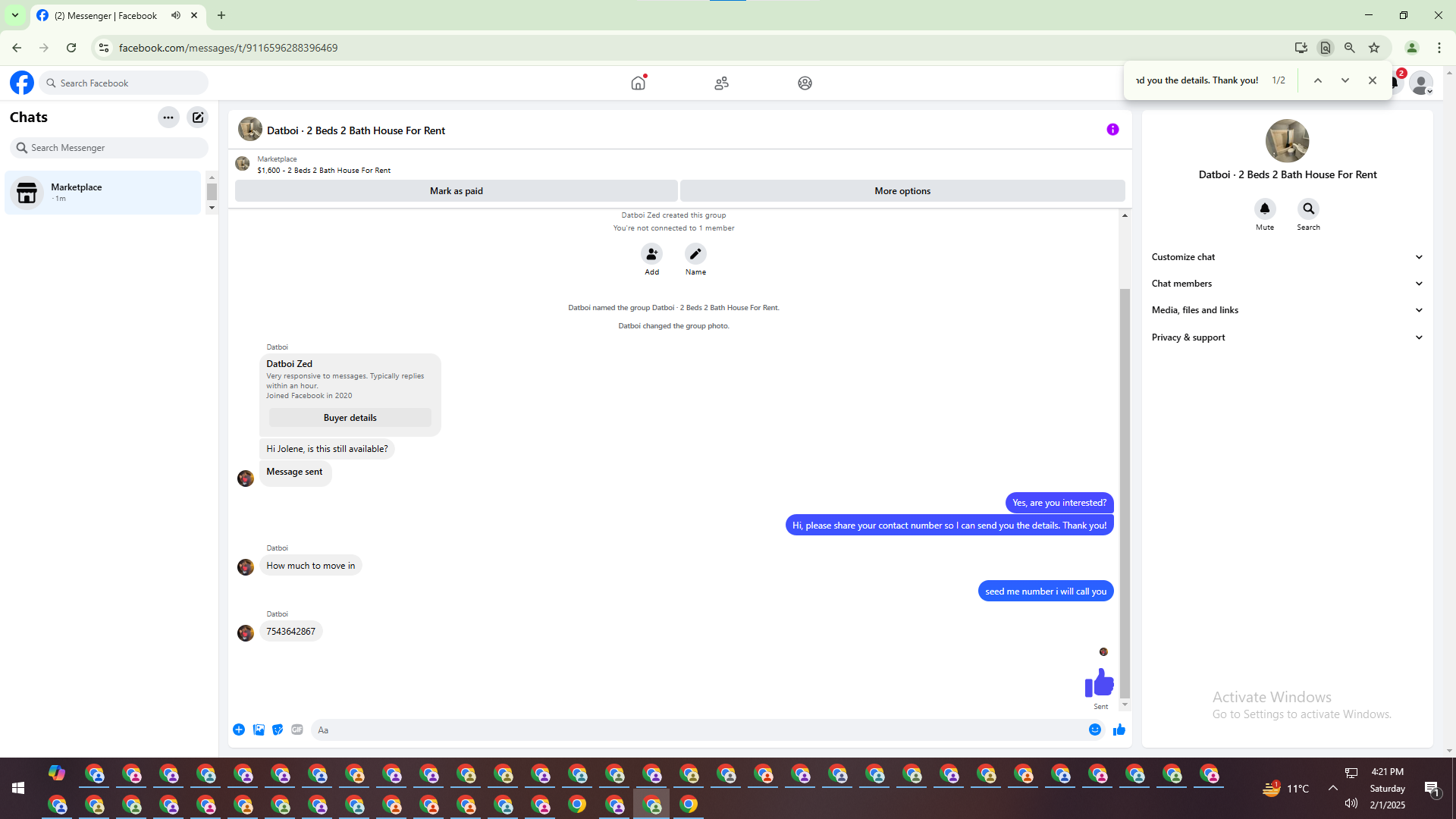This screenshot has height=819, width=1456.
Task: Click the Mark as paid button
Action: click(x=456, y=191)
